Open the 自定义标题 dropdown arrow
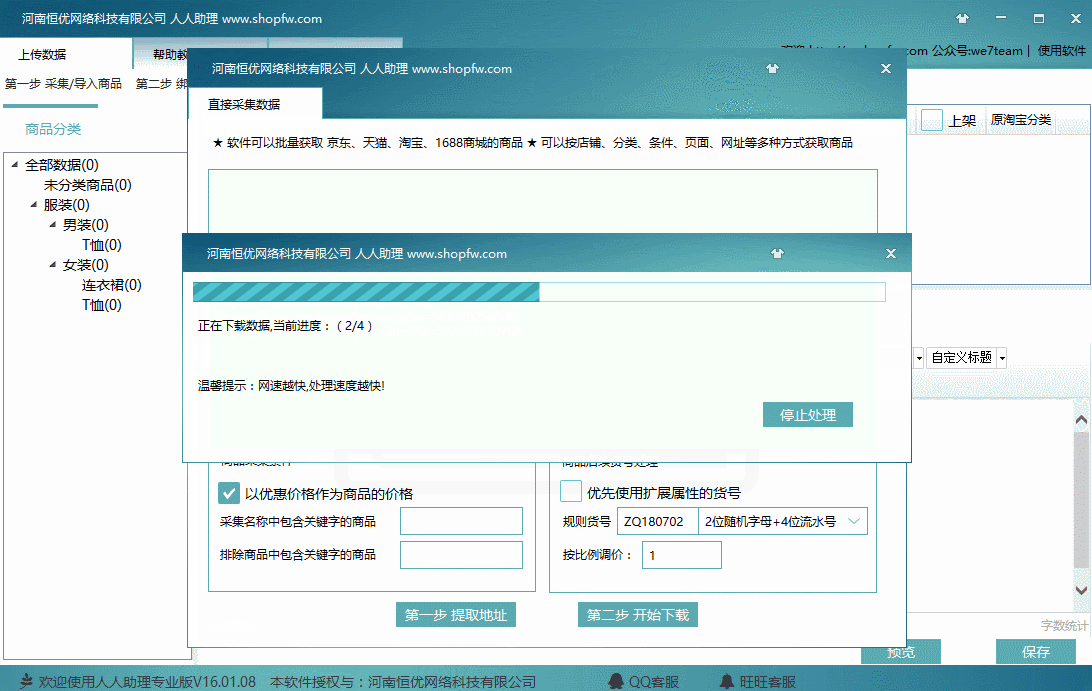Image resolution: width=1092 pixels, height=691 pixels. 1002,358
